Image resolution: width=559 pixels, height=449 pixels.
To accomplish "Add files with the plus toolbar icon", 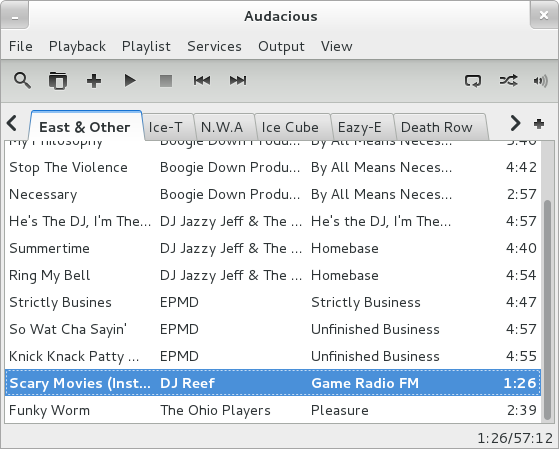I will (x=94, y=81).
